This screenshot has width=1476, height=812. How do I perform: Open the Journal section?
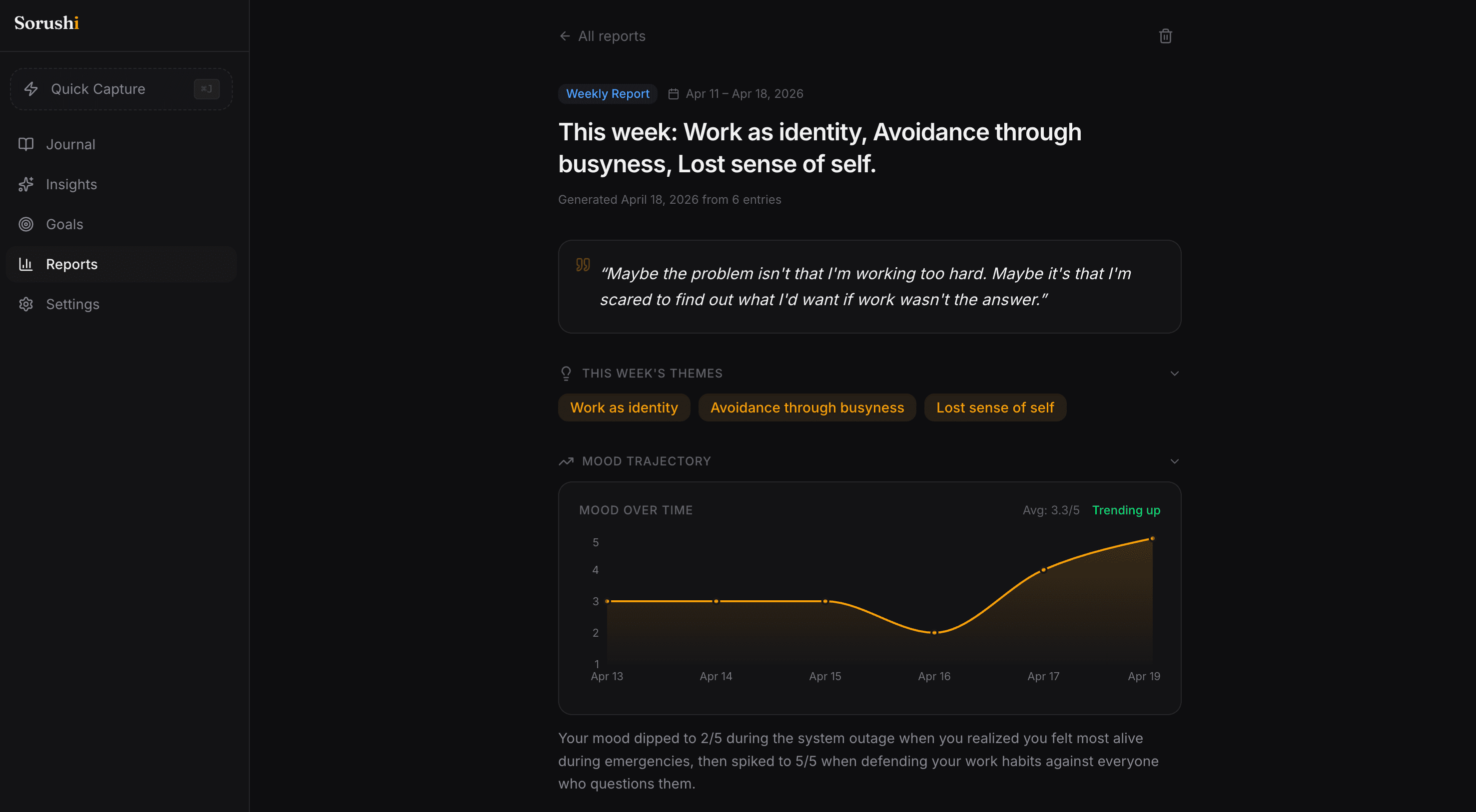point(121,144)
